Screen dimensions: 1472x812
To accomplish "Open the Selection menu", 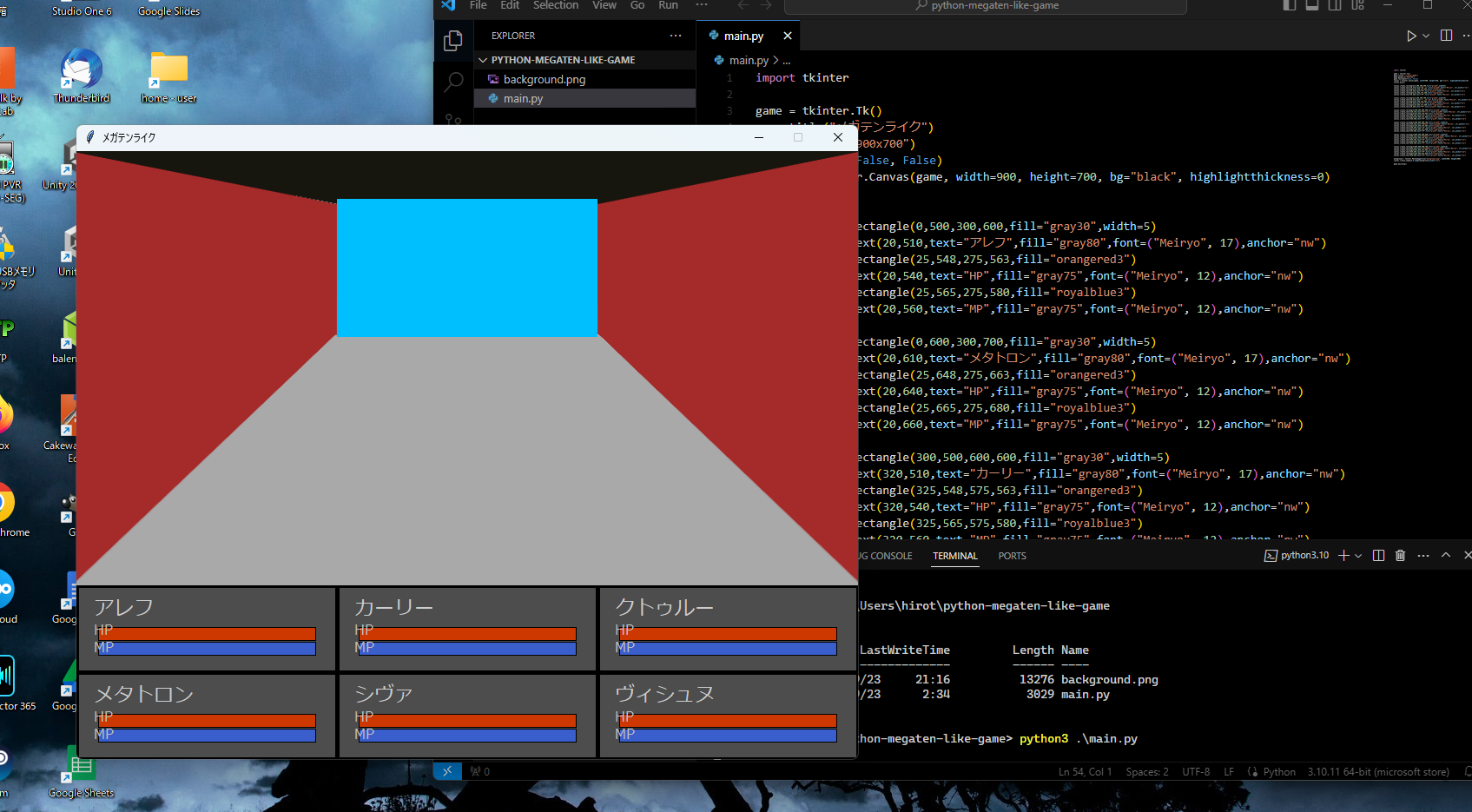I will (x=555, y=5).
